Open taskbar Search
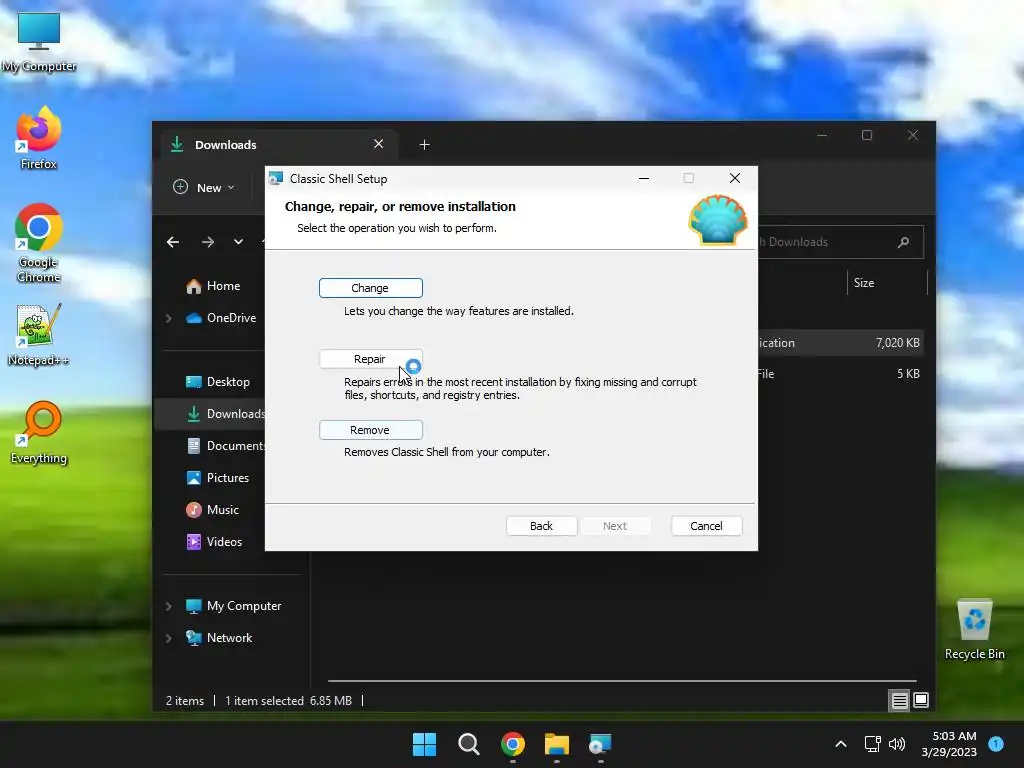This screenshot has width=1024, height=768. point(469,744)
